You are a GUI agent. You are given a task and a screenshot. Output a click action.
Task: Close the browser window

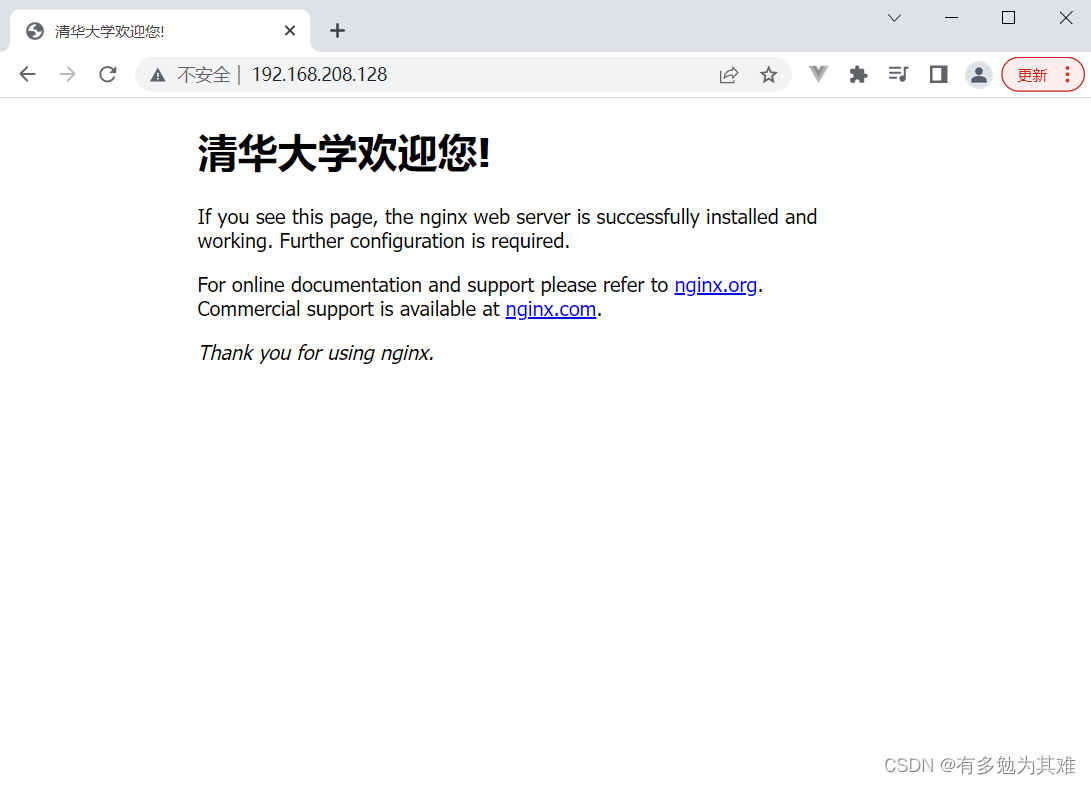(x=1065, y=18)
